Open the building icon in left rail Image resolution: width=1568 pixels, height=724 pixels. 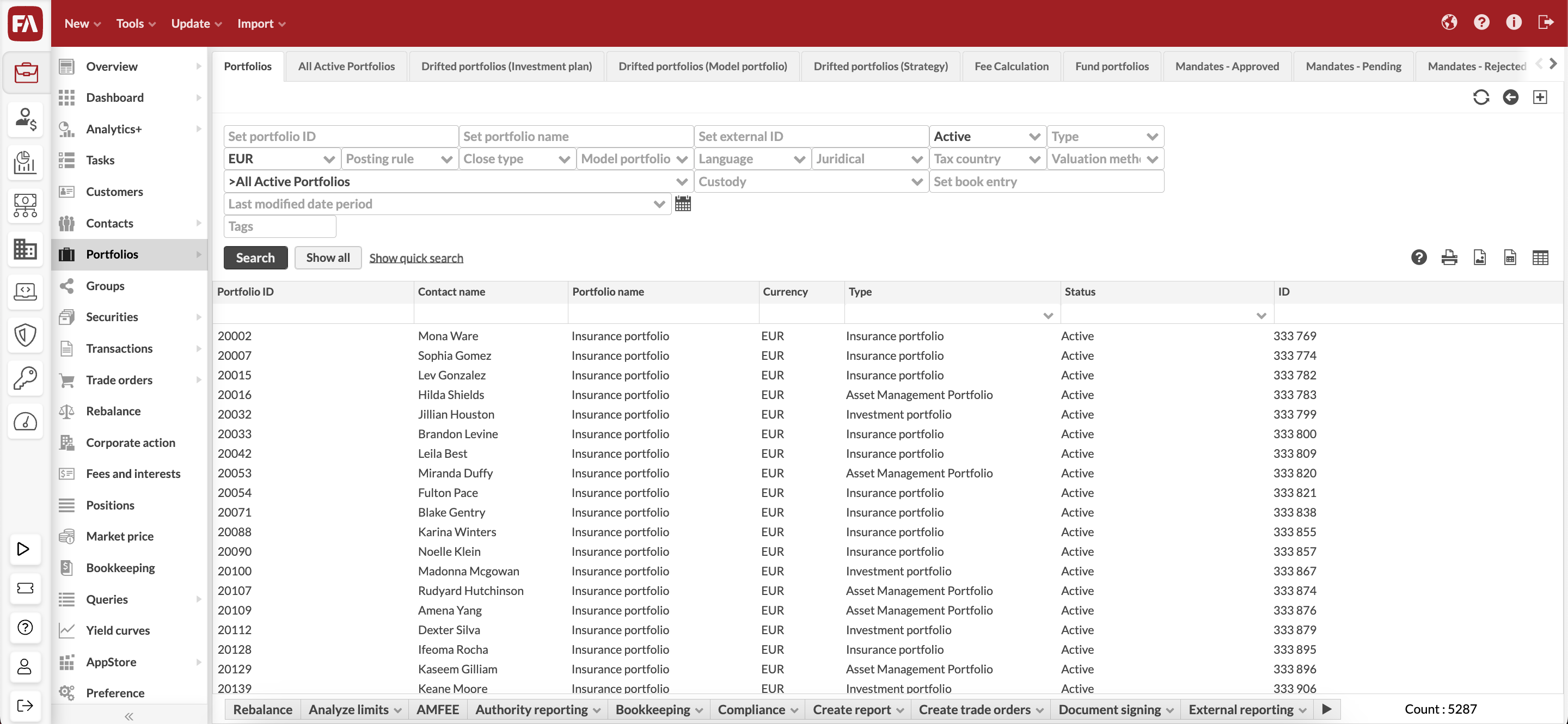click(25, 249)
